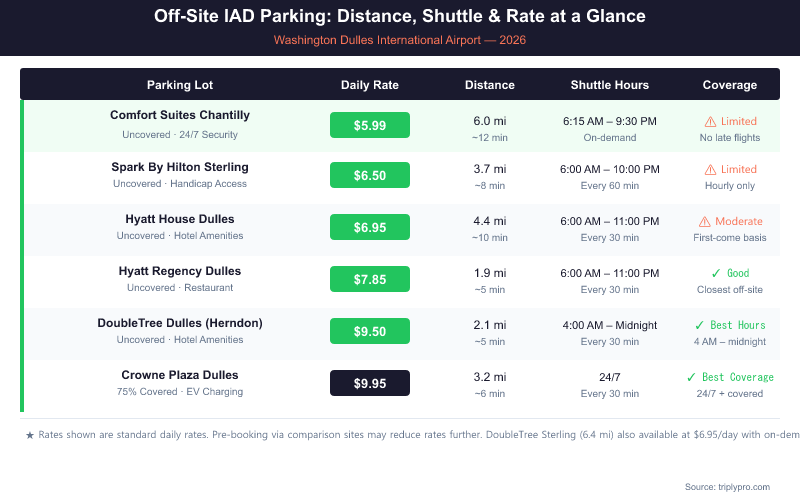Click the checkmark beside Best Hours

699,325
